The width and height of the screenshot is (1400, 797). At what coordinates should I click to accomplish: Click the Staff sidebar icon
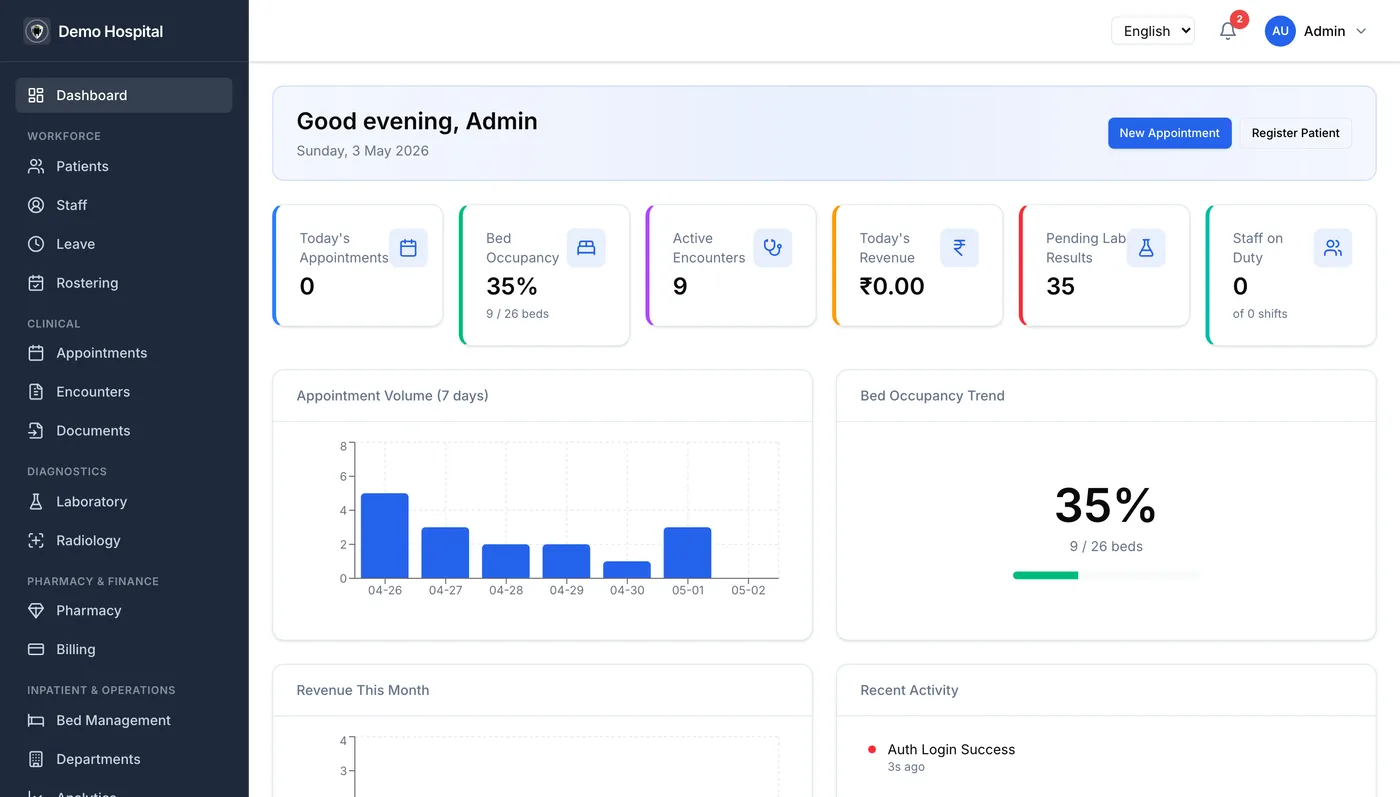tap(36, 205)
